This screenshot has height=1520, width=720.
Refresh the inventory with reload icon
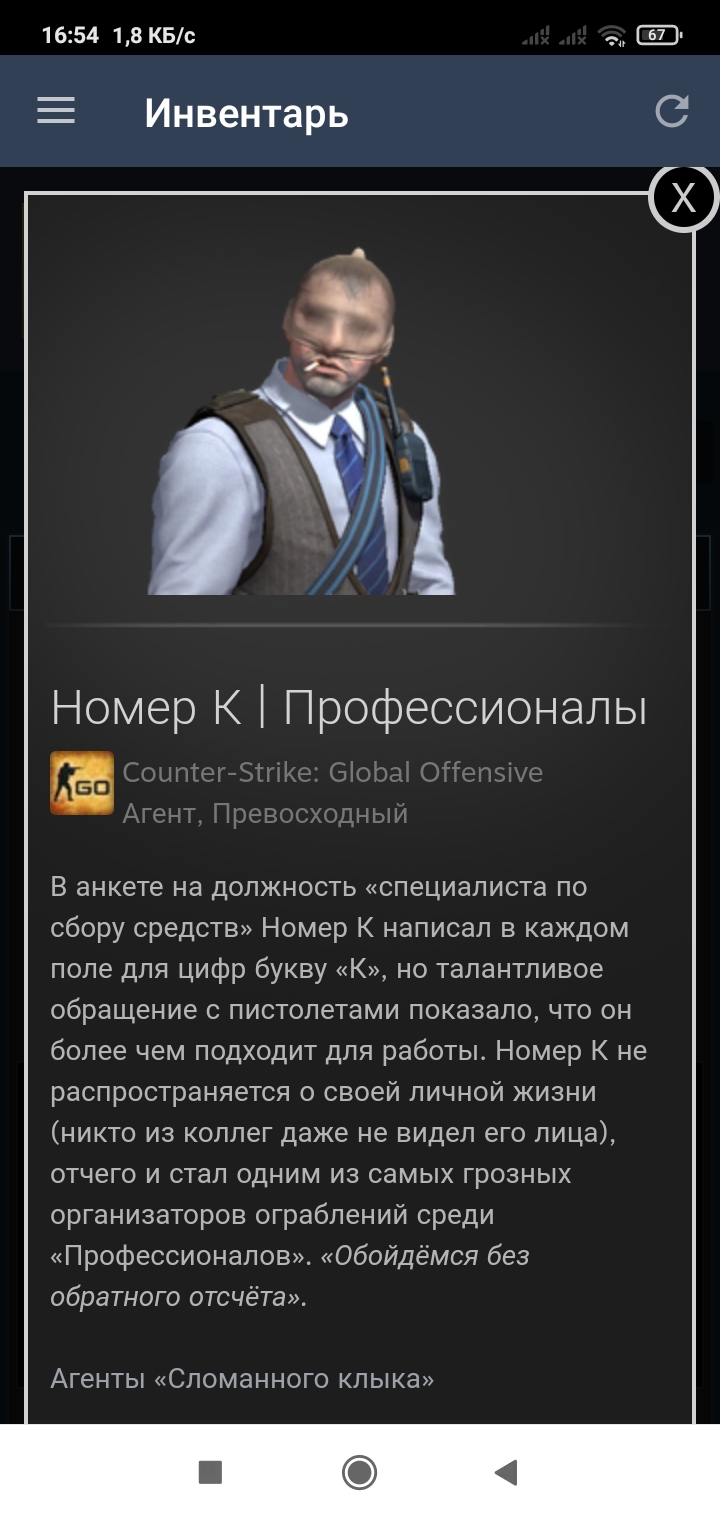point(672,111)
